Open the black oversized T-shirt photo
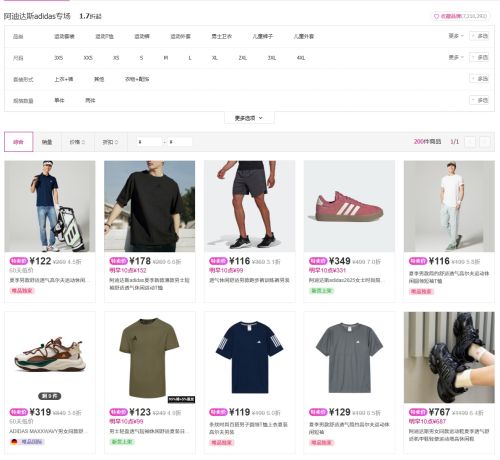The image size is (500, 460). (150, 206)
